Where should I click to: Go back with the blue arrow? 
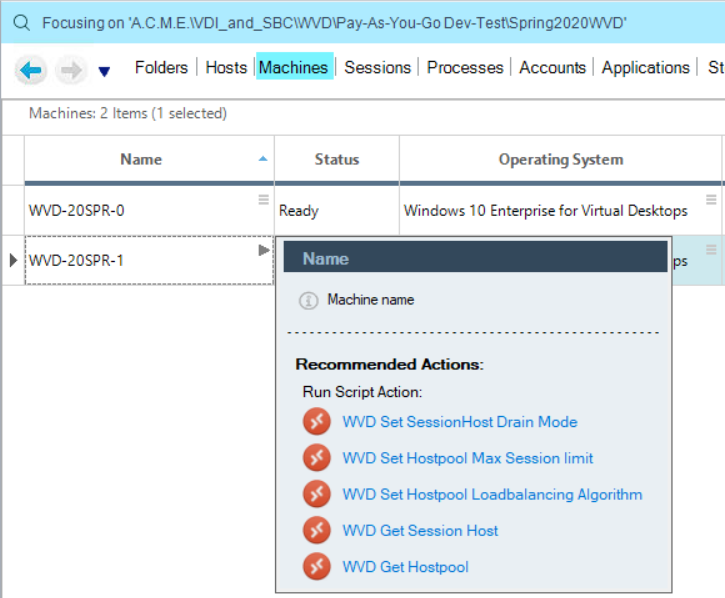[31, 70]
